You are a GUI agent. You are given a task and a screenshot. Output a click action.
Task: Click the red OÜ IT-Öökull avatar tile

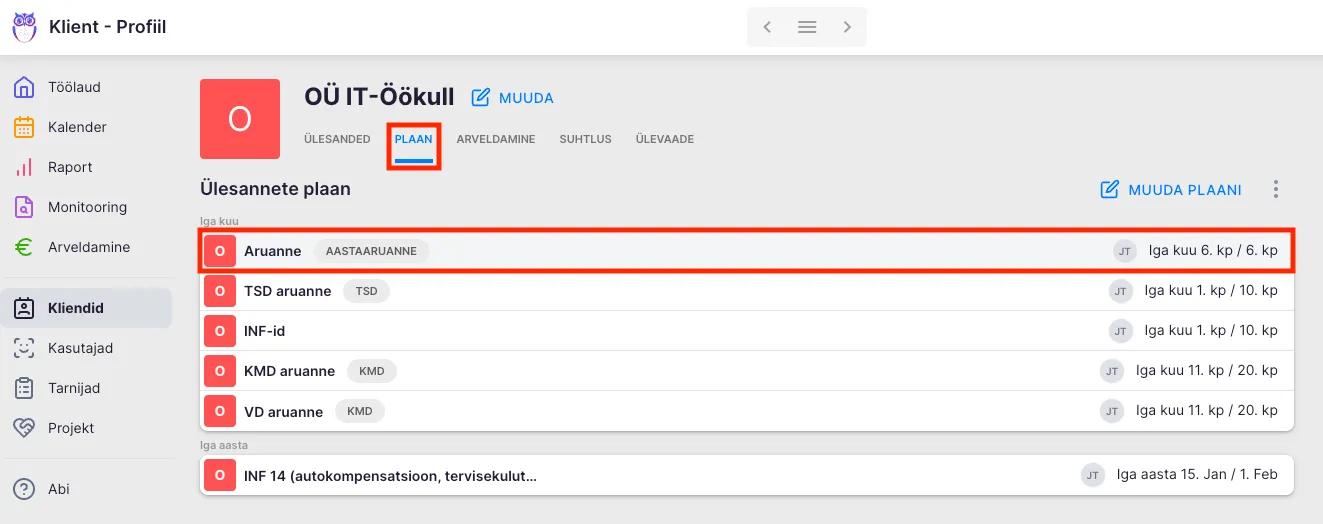click(240, 119)
